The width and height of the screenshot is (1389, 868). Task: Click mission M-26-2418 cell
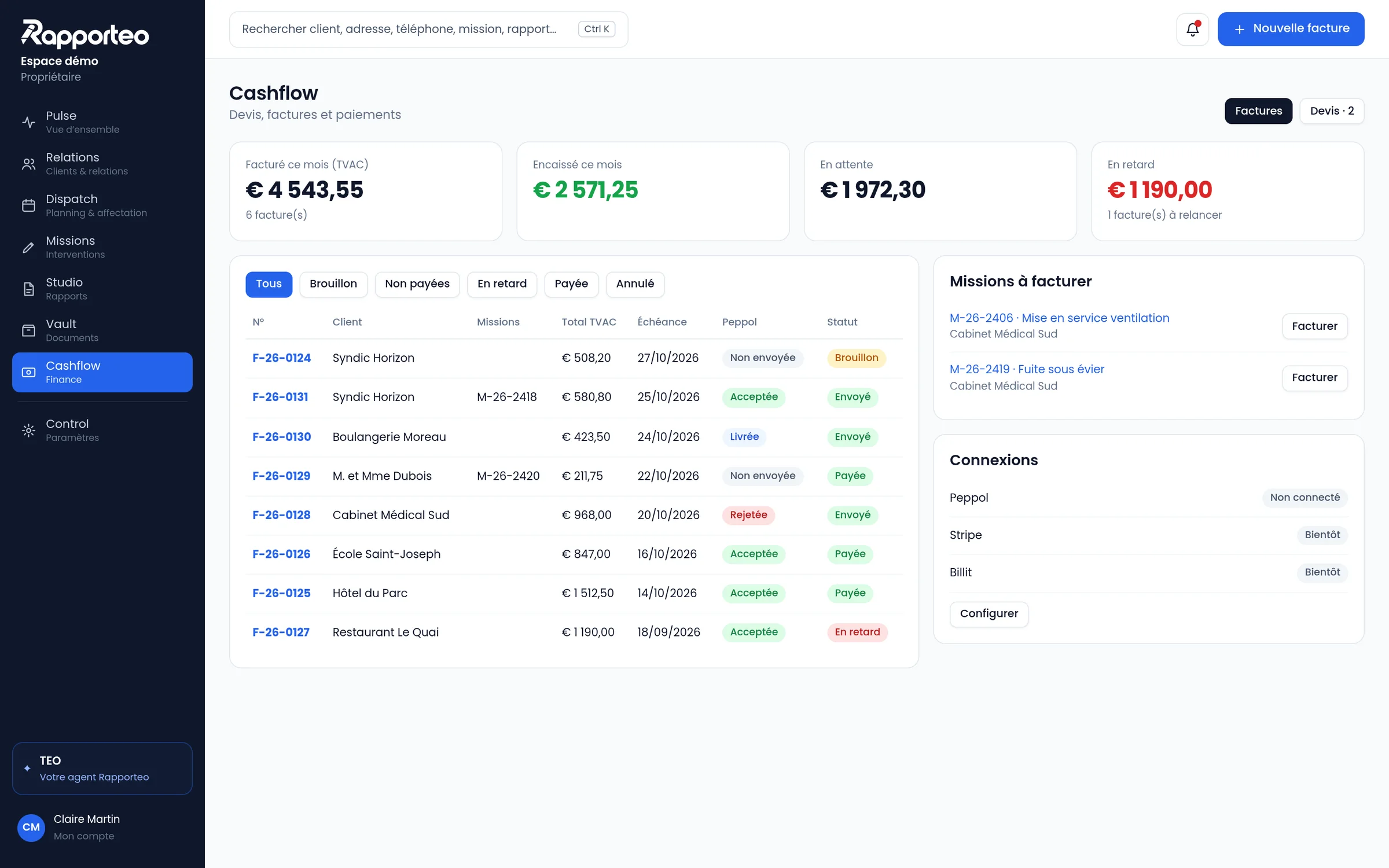click(x=506, y=397)
